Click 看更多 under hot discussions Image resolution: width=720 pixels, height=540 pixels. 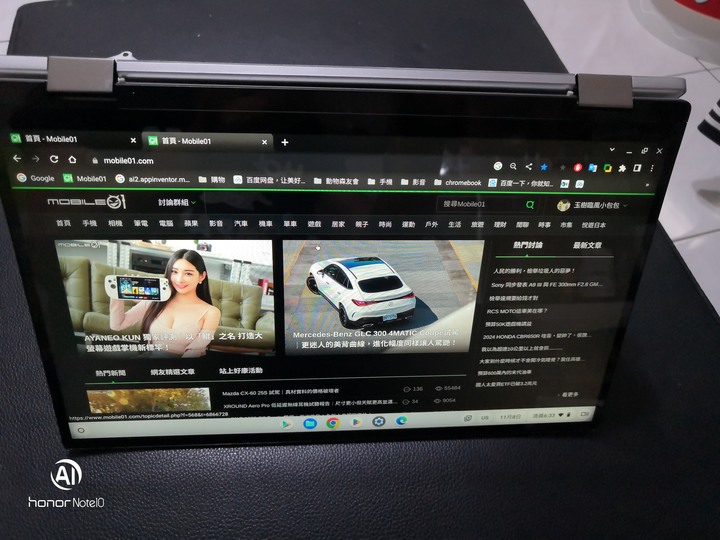point(569,394)
